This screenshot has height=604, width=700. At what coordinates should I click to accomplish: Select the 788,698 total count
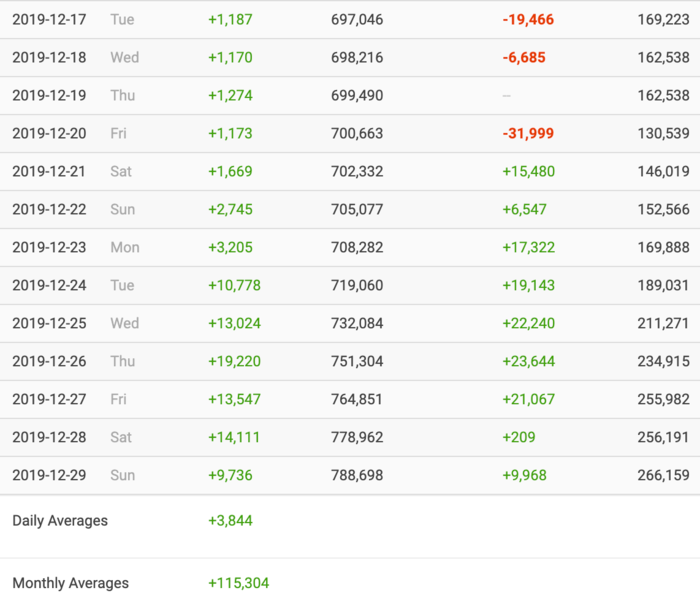point(357,476)
